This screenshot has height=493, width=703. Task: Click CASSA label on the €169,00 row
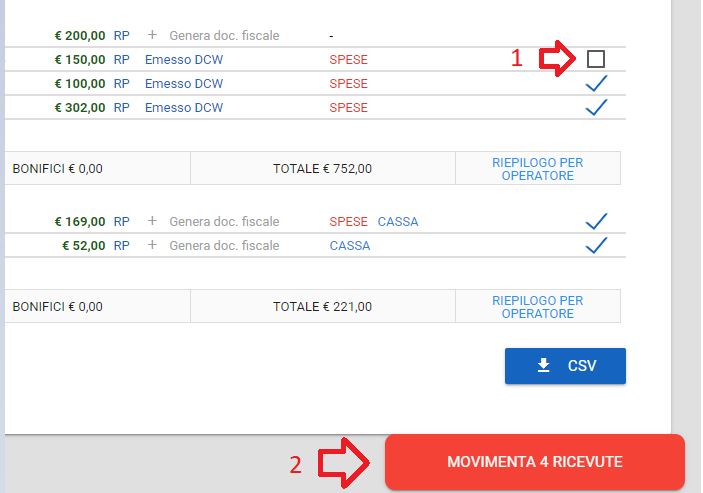(397, 221)
